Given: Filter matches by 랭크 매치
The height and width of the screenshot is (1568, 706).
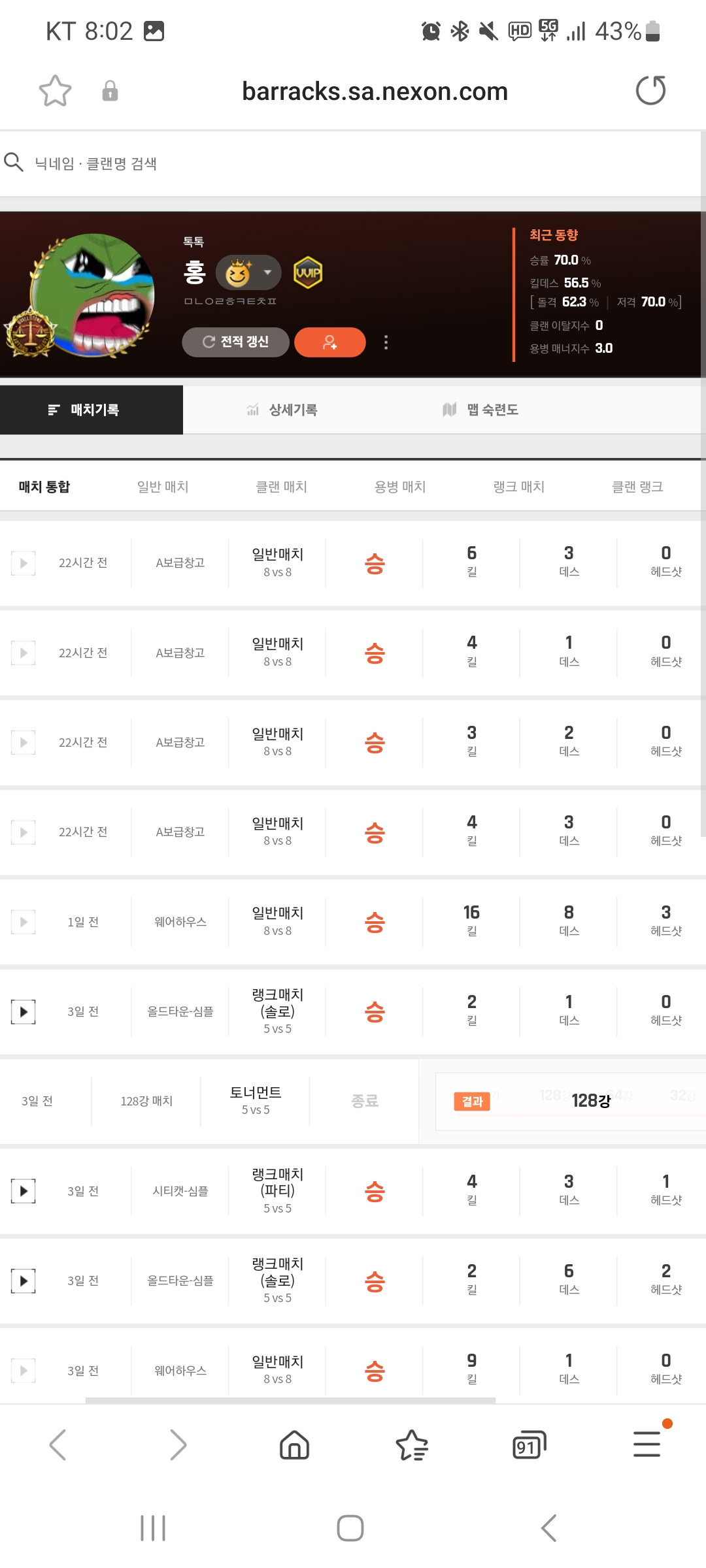Looking at the screenshot, I should 518,487.
